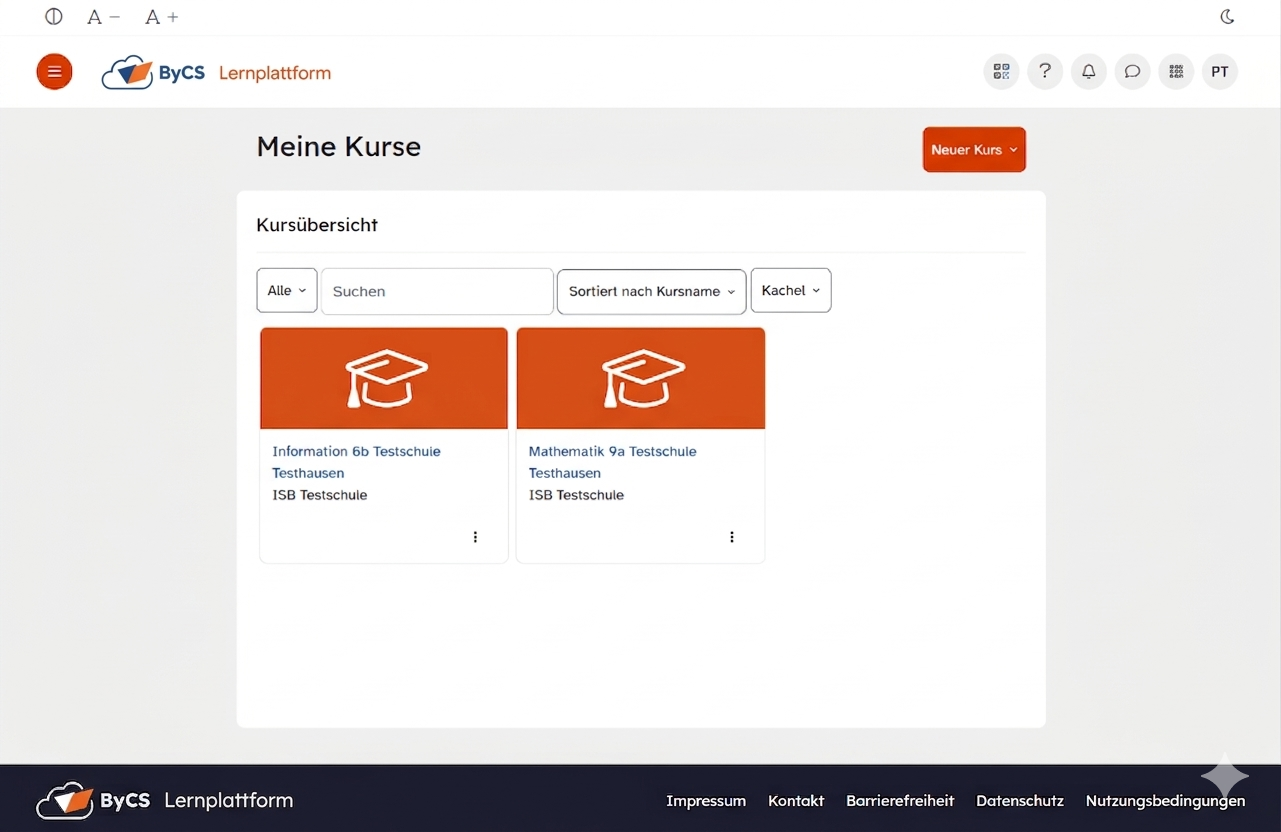This screenshot has width=1281, height=832.
Task: Open options menu for Mathematik 9a course
Action: (732, 537)
